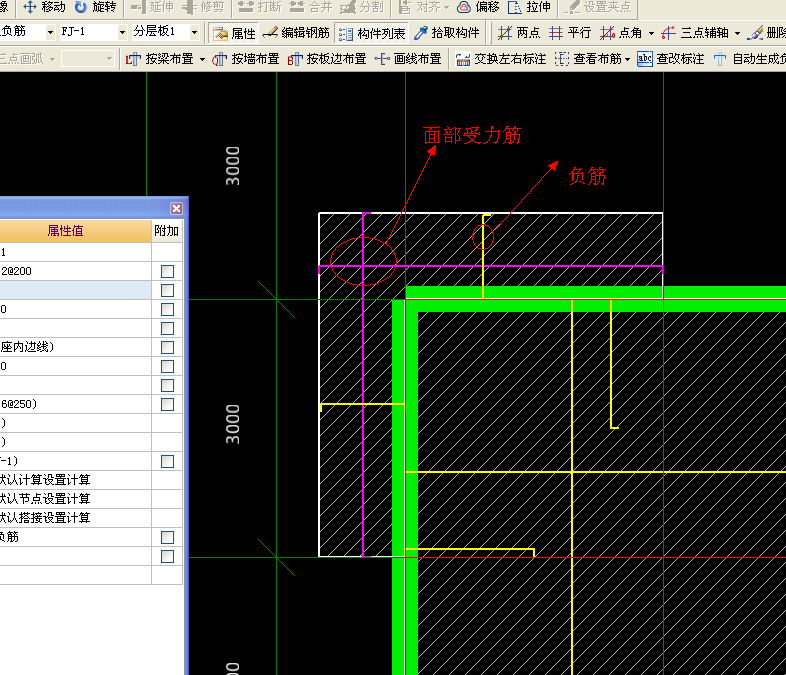Select 三点辅轴 three-point axis tool
The width and height of the screenshot is (786, 675).
coord(695,33)
